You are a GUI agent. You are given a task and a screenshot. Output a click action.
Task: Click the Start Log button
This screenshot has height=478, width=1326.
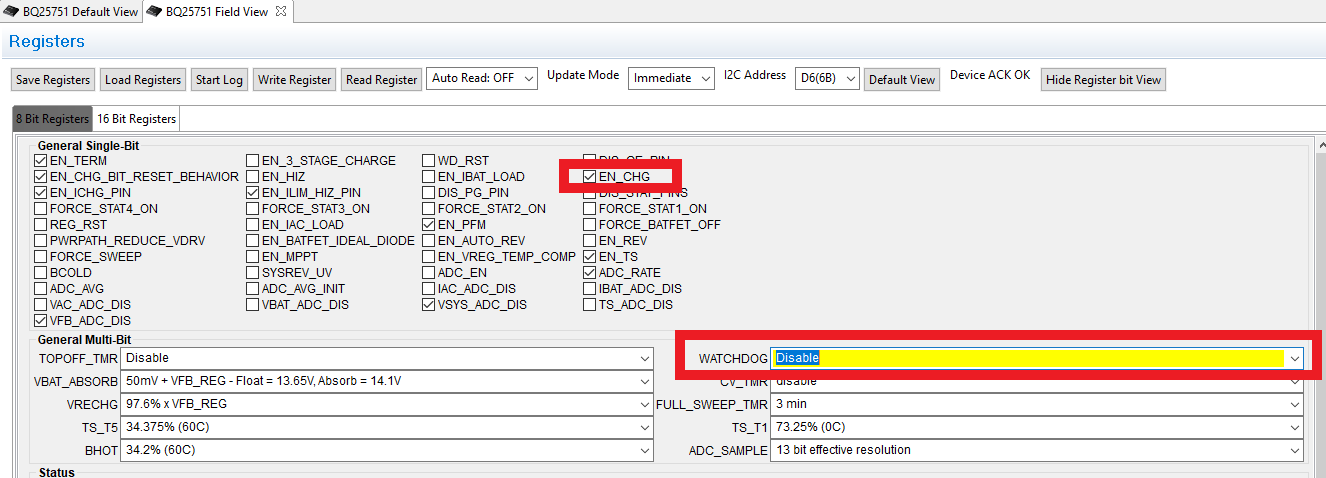(219, 80)
